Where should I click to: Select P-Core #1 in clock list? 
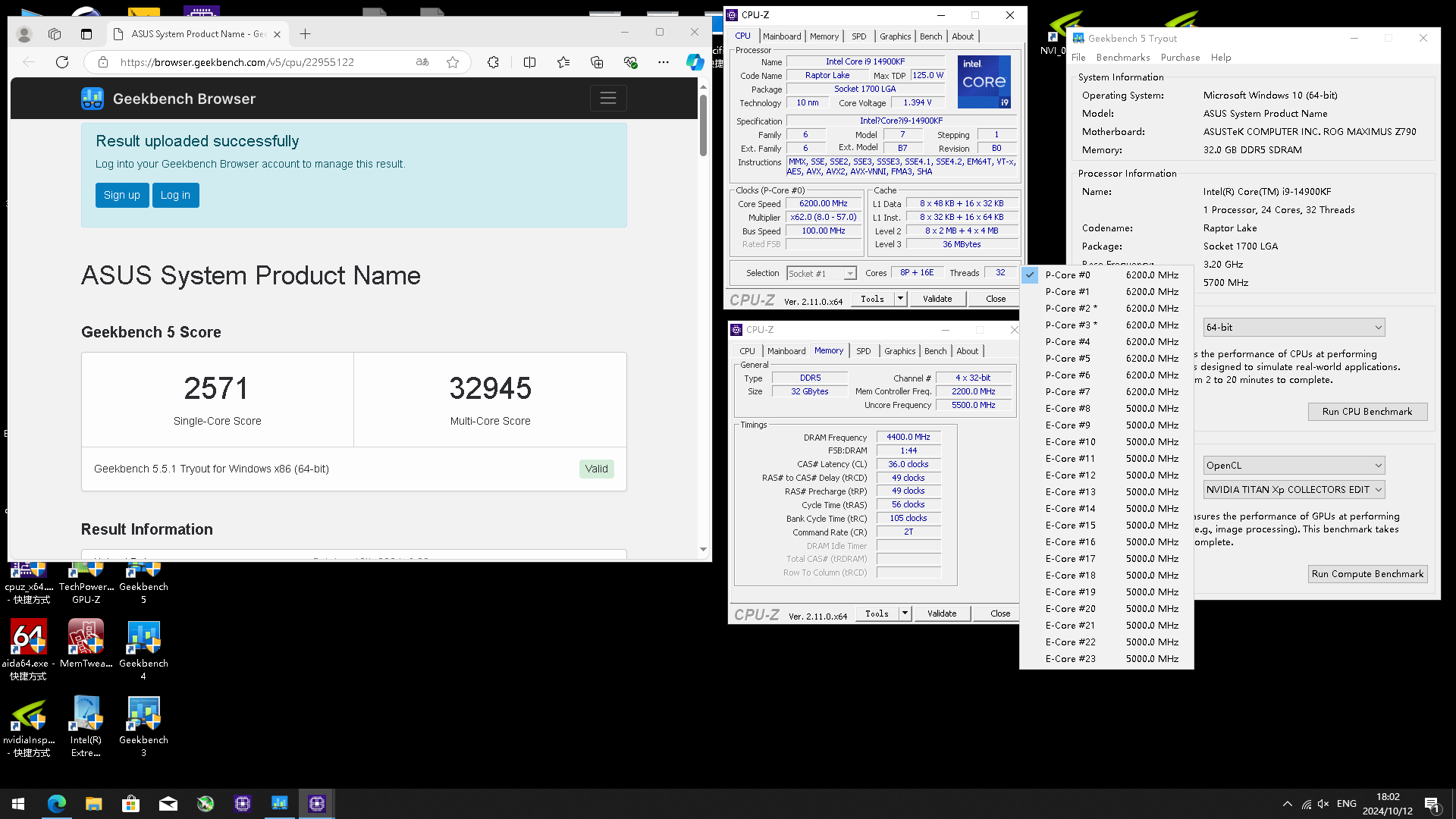coord(1106,292)
